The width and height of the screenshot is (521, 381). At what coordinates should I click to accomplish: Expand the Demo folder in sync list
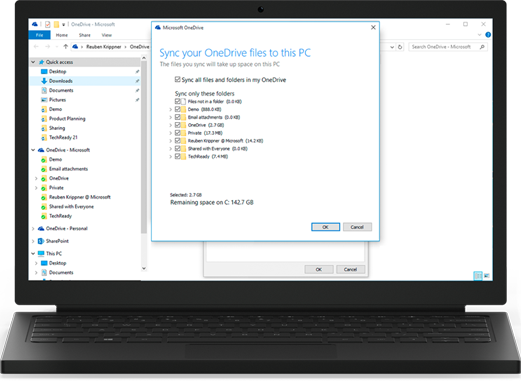pyautogui.click(x=171, y=109)
